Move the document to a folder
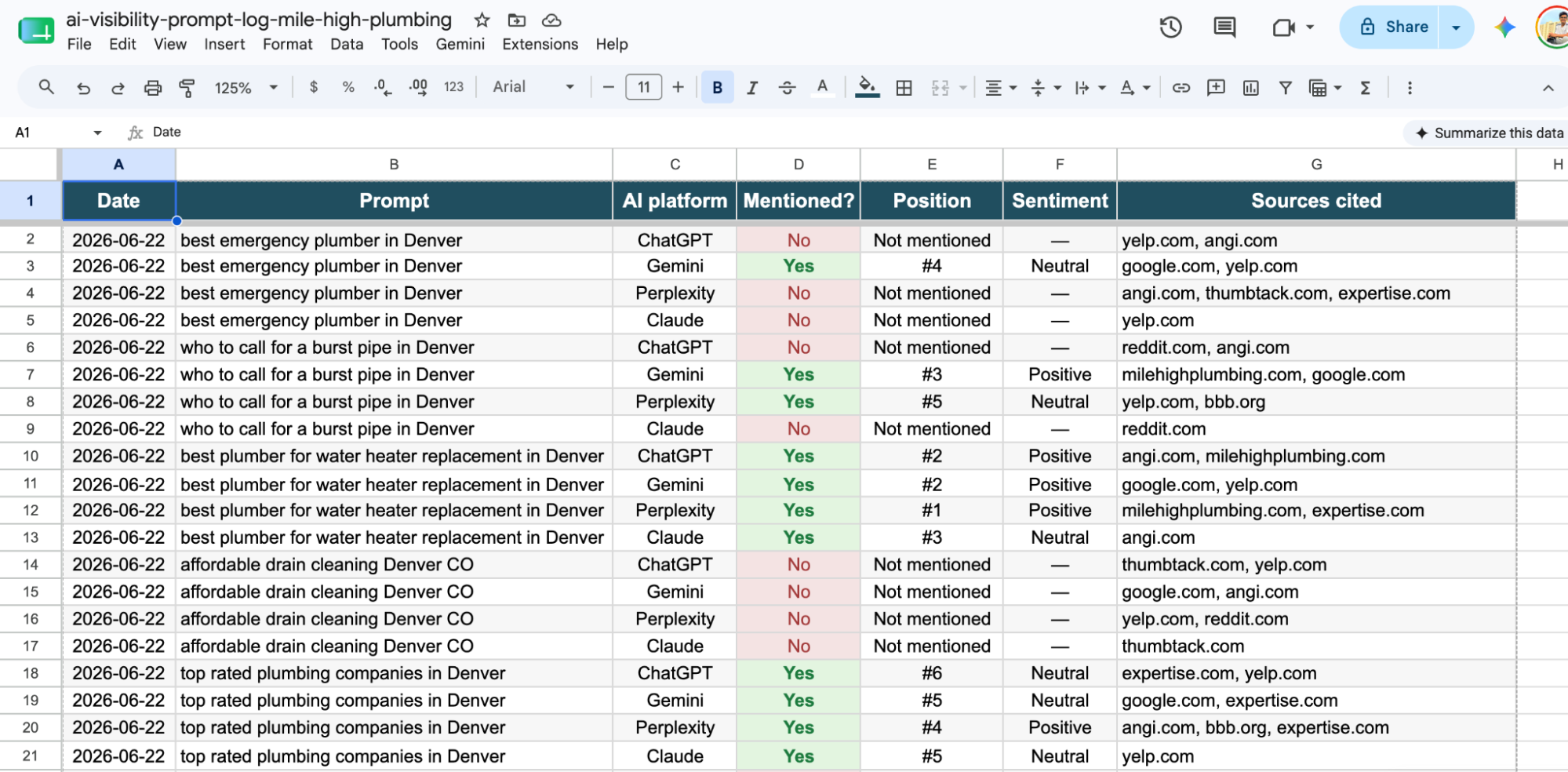Viewport: 1568px width, 772px height. point(516,20)
